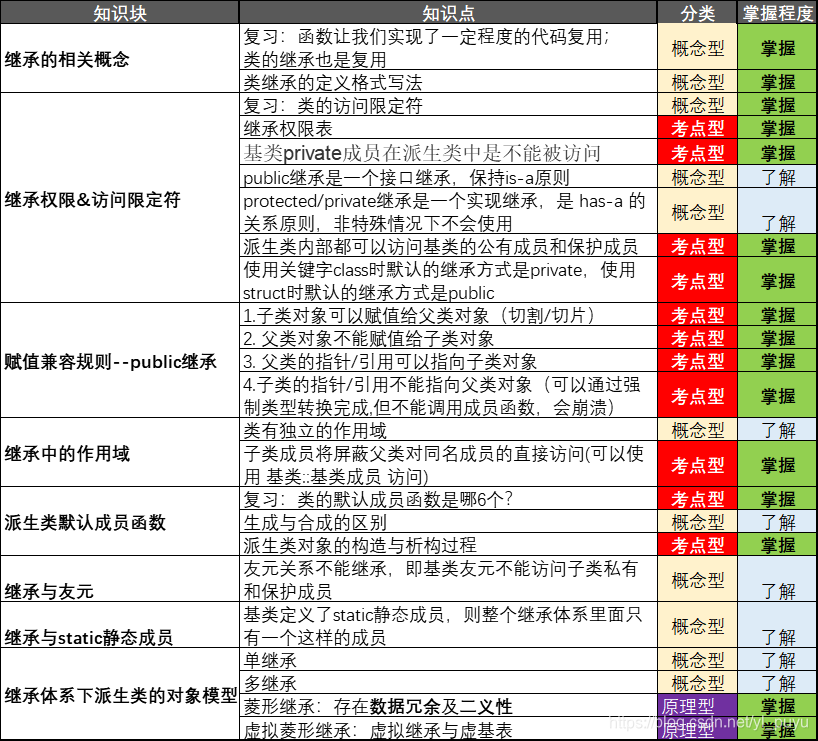The height and width of the screenshot is (741, 818).
Task: Select the 派生类默认成员函数 block cell
Action: pyautogui.click(x=119, y=521)
